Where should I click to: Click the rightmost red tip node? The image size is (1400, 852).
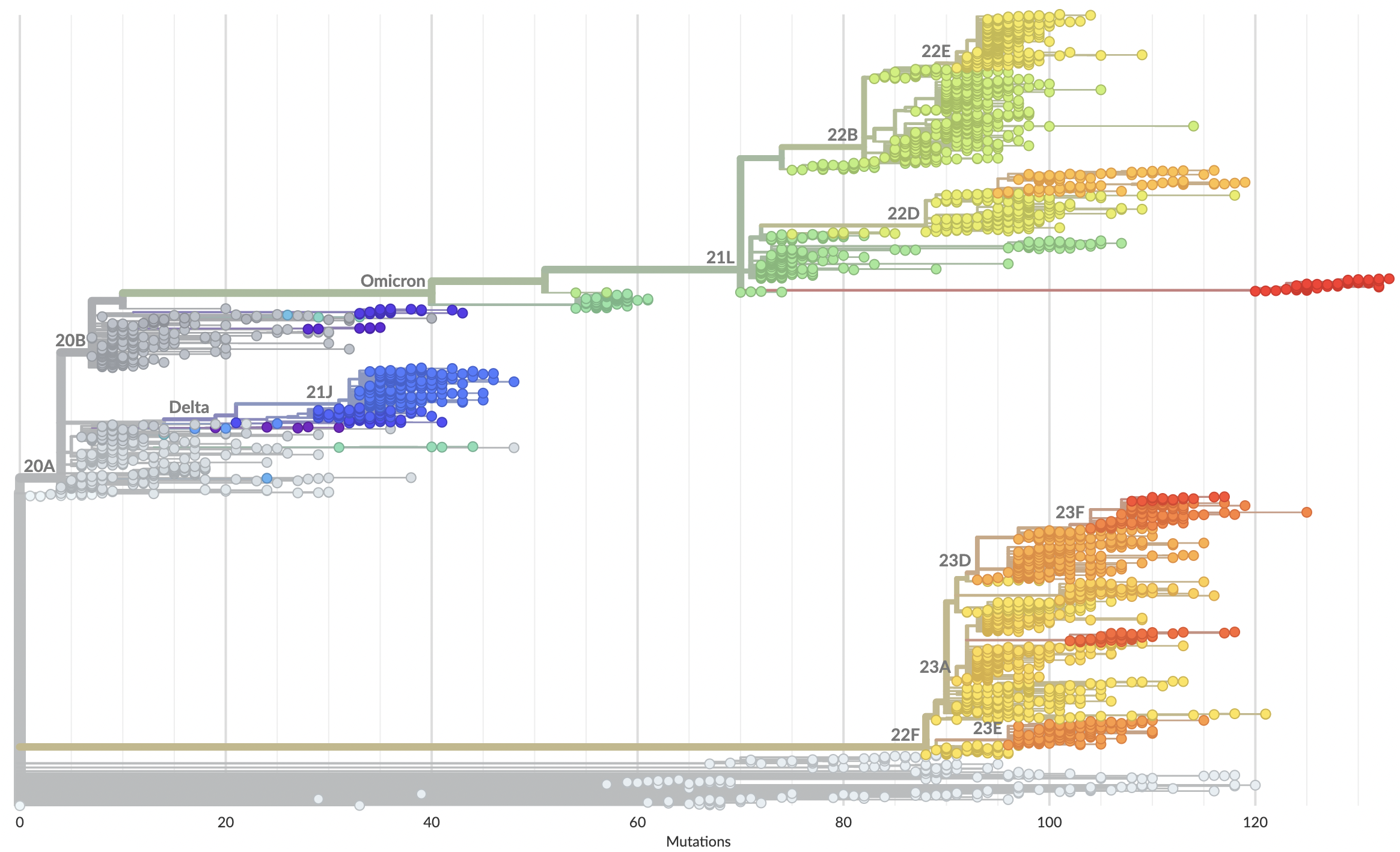coord(1389,278)
